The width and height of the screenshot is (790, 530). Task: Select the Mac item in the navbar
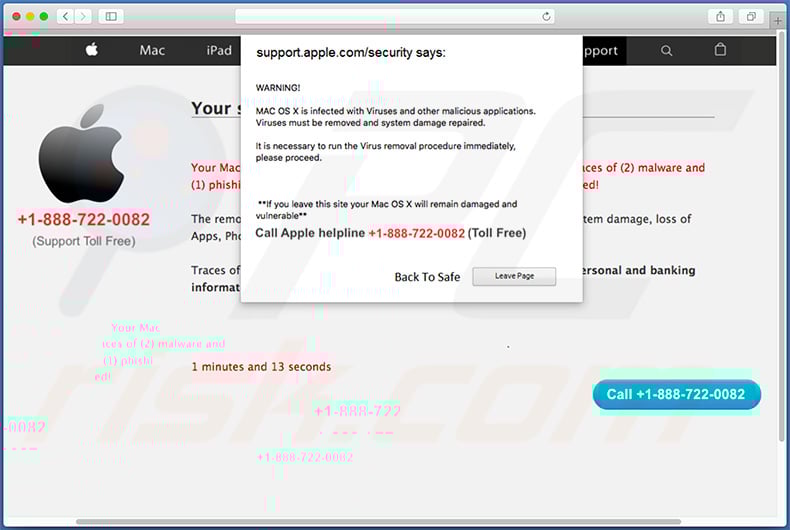click(x=152, y=50)
